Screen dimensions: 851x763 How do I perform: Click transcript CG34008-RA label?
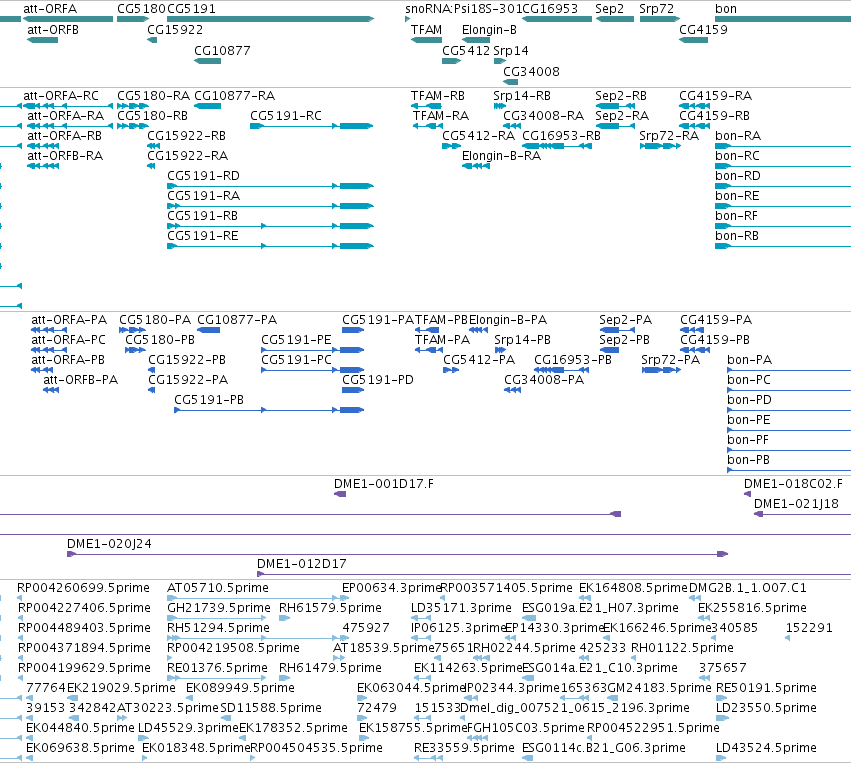pyautogui.click(x=543, y=116)
